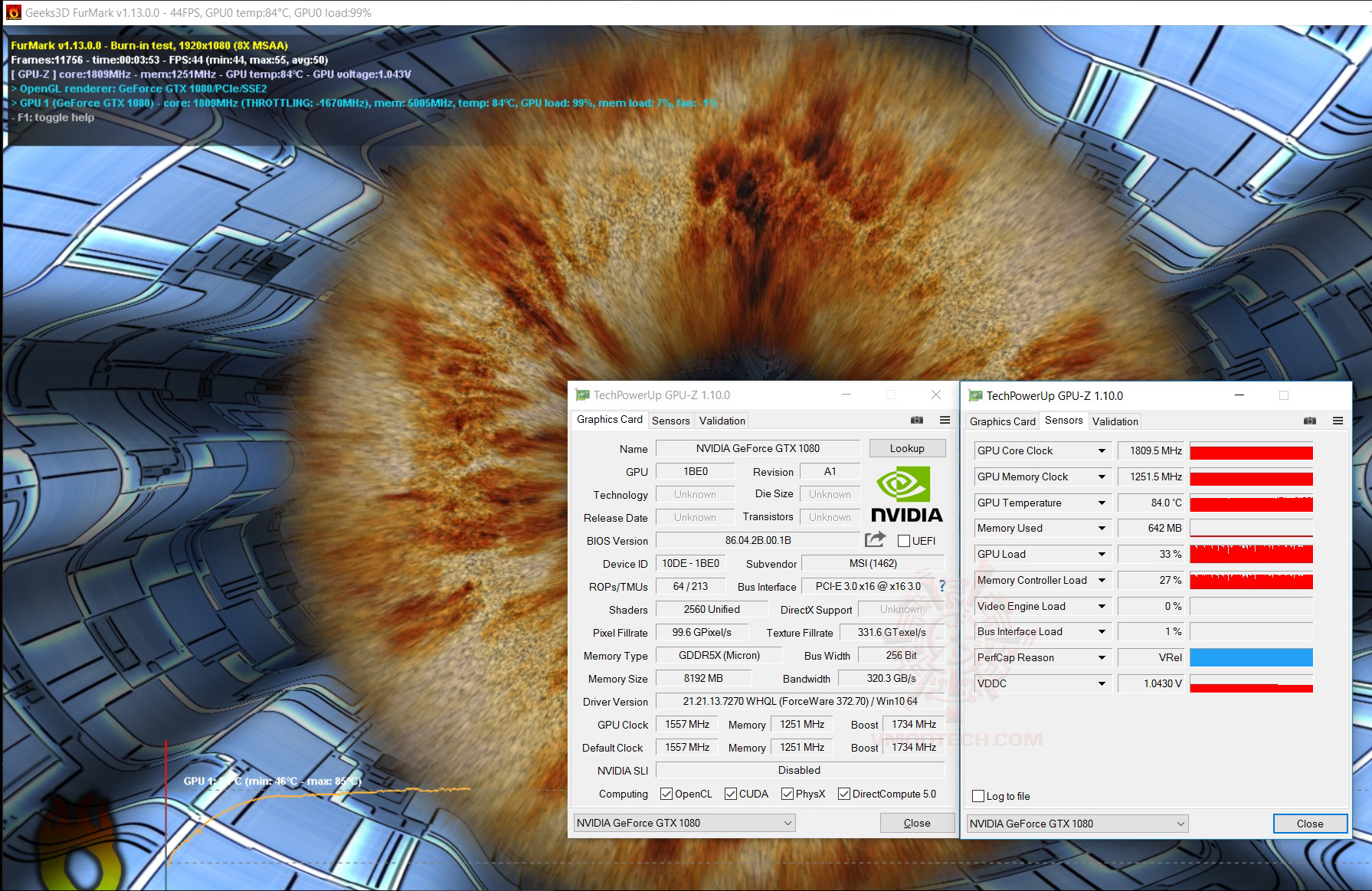Click the GPU Temperature red graph
Viewport: 1372px width, 891px height.
[x=1251, y=503]
